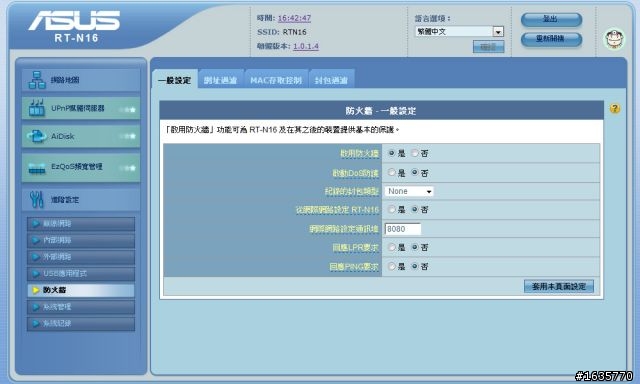Click the firmware version 1.0.1.4 link
The height and width of the screenshot is (384, 640).
coord(306,46)
